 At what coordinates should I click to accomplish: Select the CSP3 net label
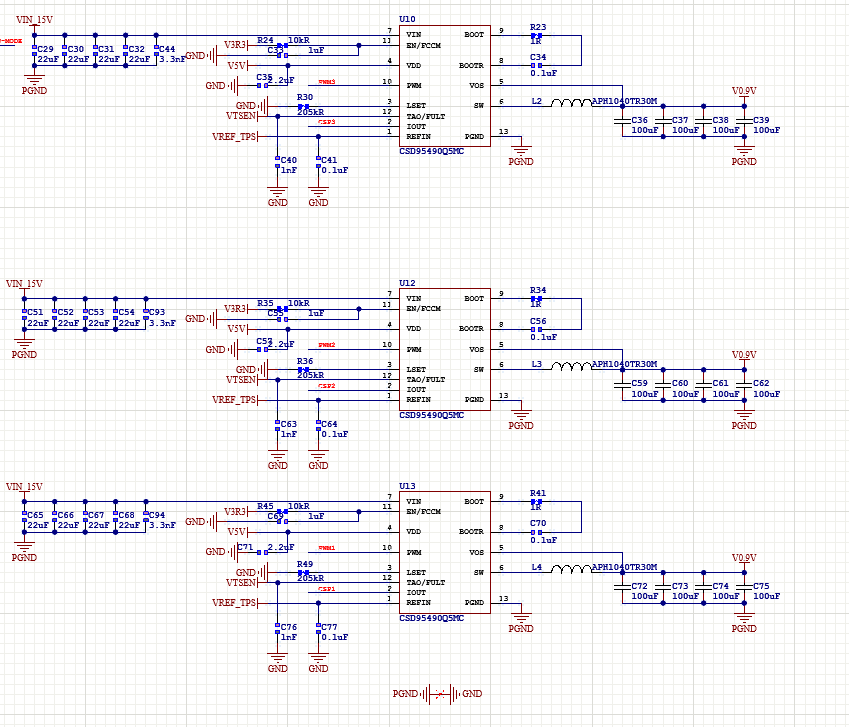coord(326,122)
